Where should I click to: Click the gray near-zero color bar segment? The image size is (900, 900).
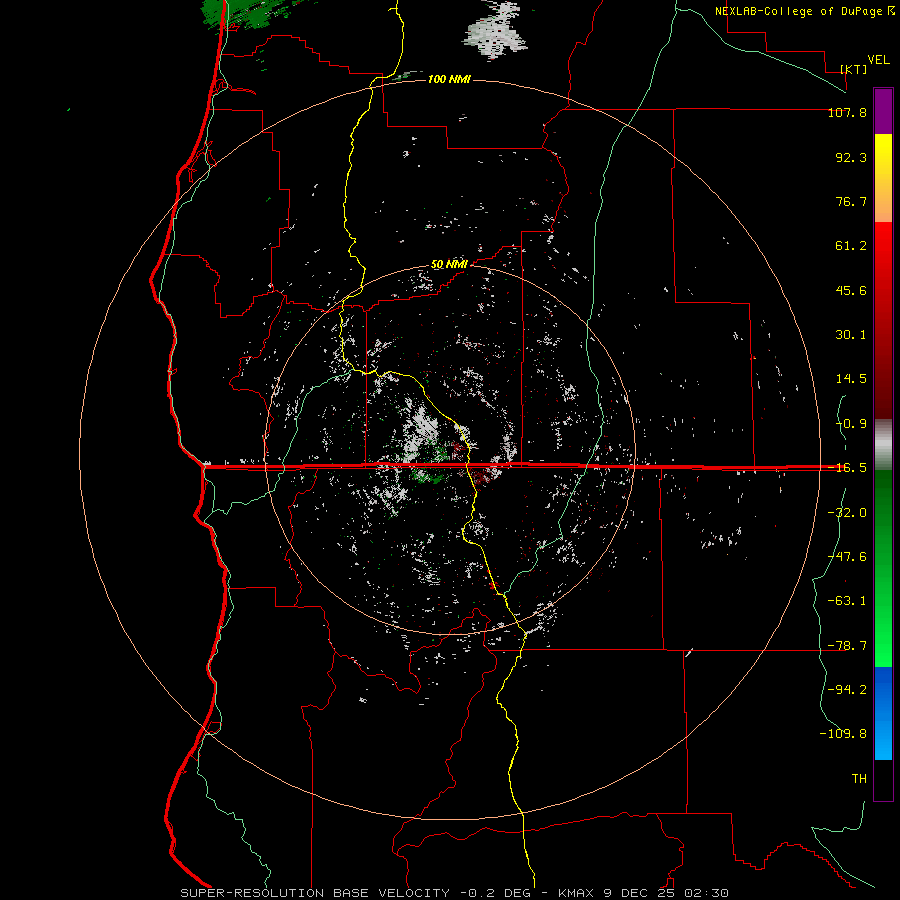tap(883, 445)
